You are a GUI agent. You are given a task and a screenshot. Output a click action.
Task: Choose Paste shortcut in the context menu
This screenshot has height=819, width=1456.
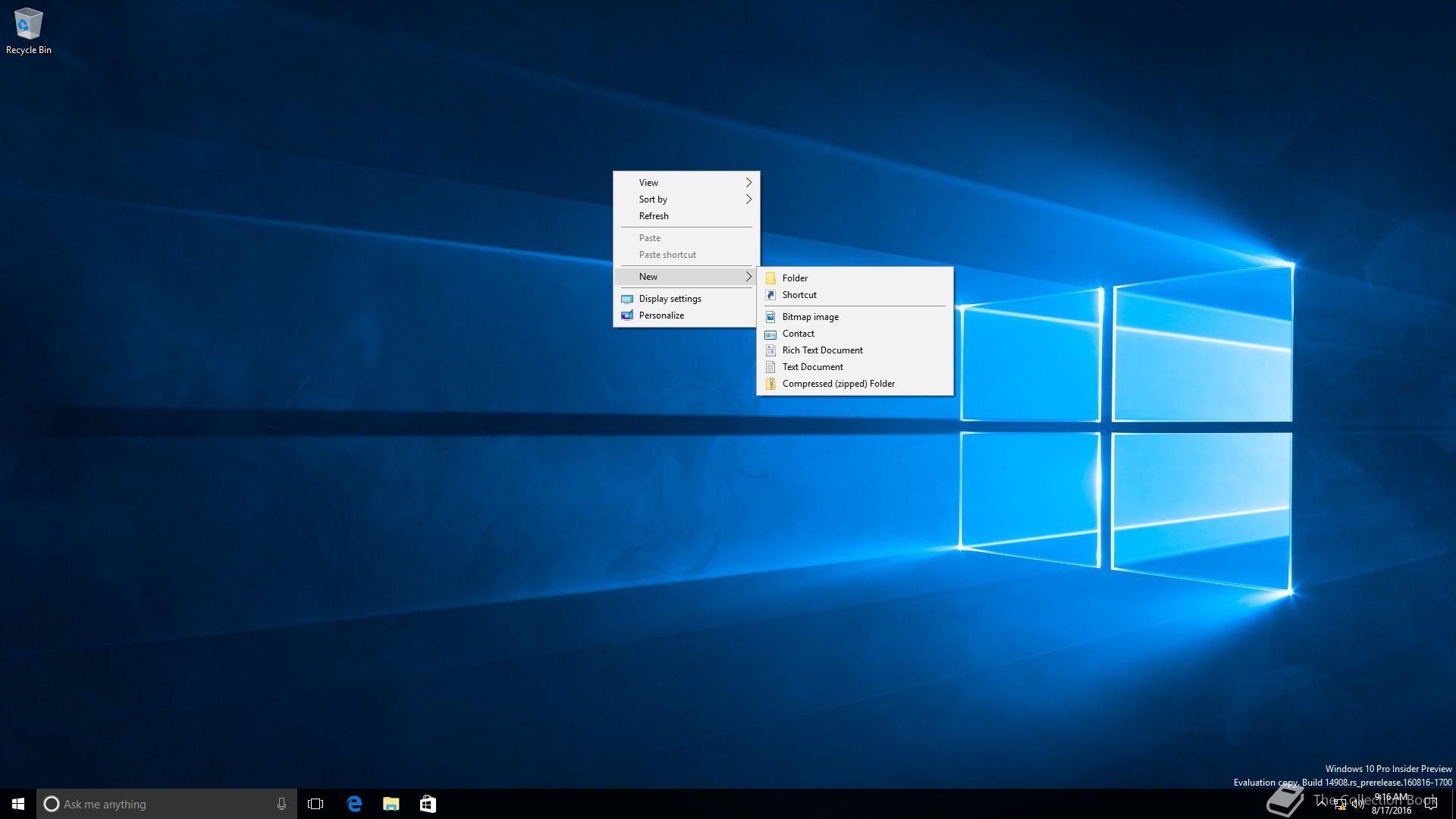686,255
